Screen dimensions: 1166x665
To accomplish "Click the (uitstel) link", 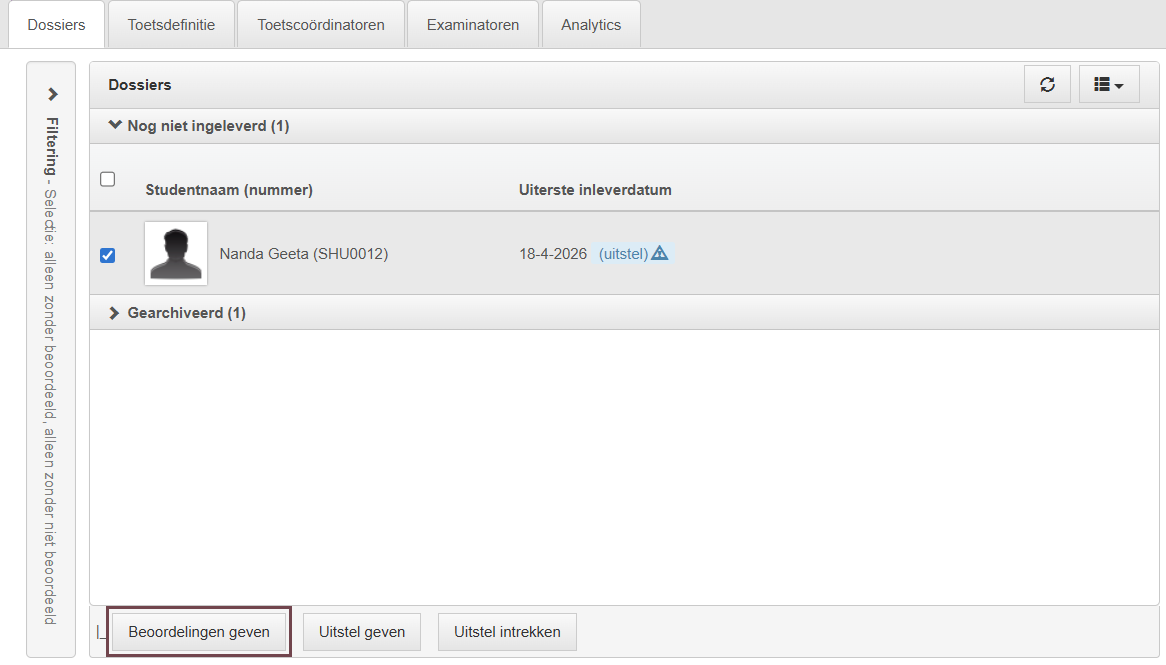I will point(623,254).
